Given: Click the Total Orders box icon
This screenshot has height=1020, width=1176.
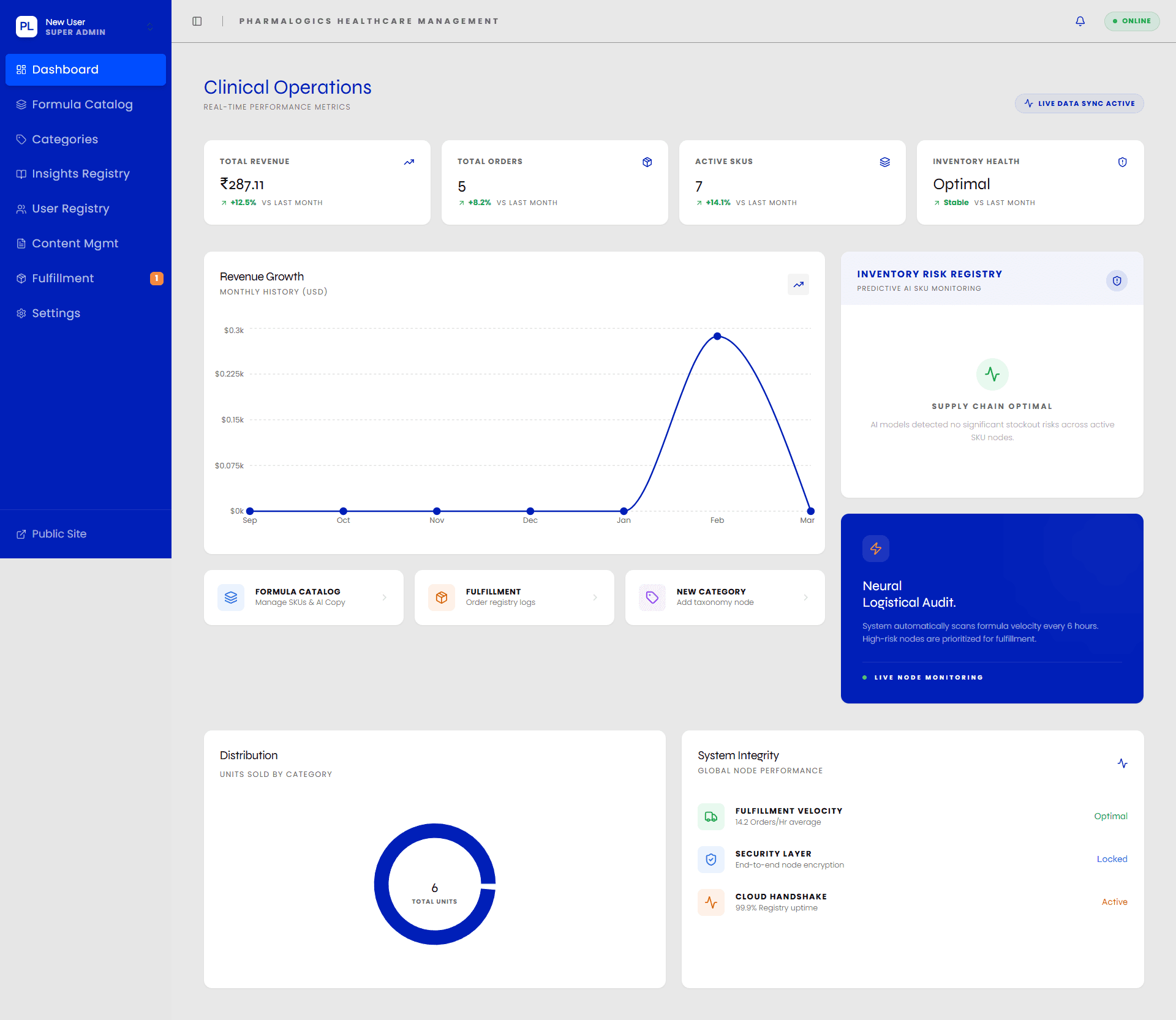Looking at the screenshot, I should [x=647, y=162].
